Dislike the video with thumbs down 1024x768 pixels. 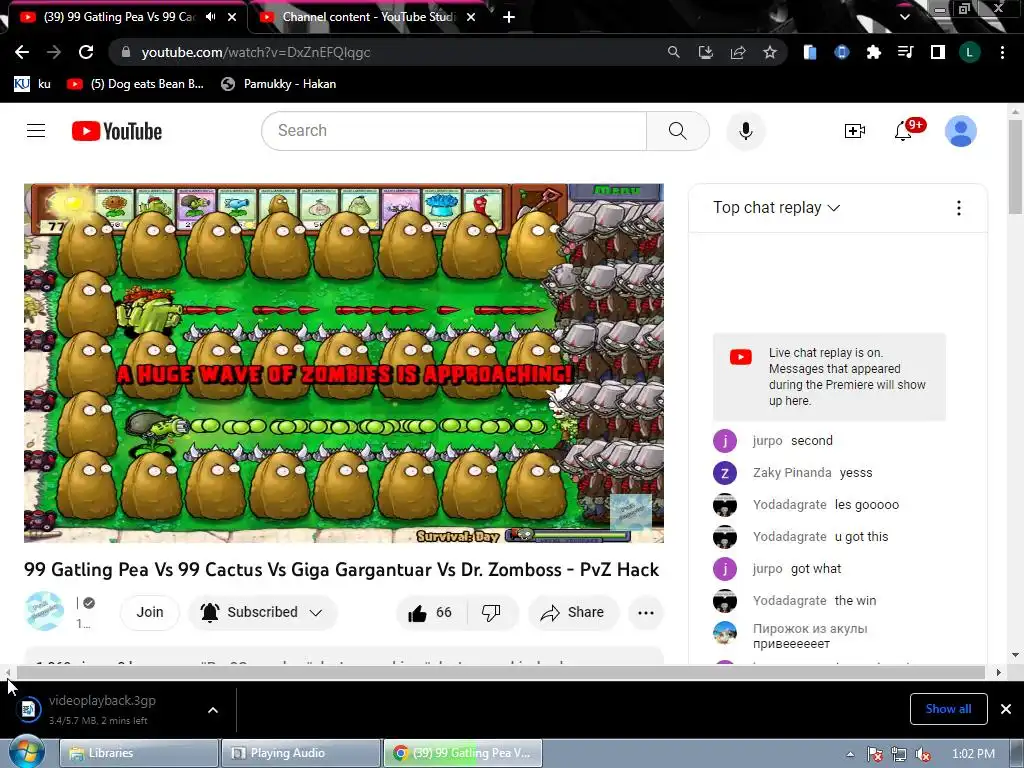[x=491, y=613]
